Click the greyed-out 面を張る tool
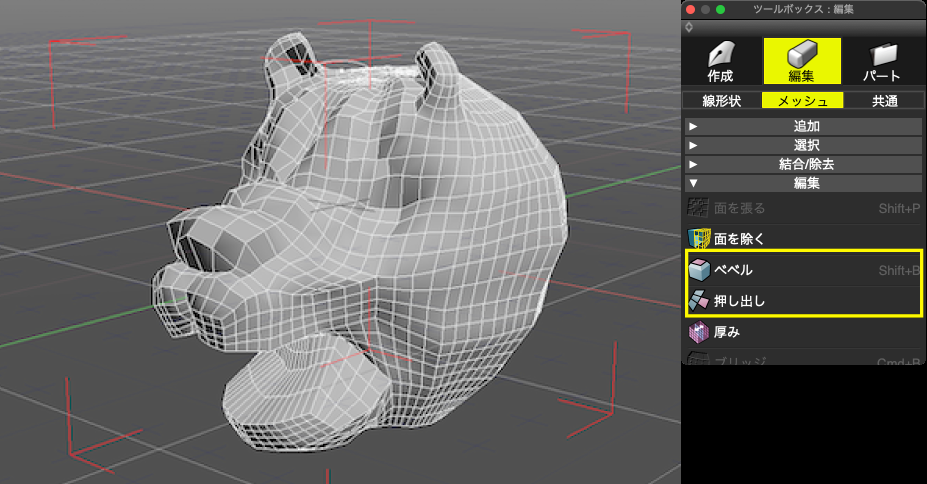The image size is (927, 484). (740, 208)
